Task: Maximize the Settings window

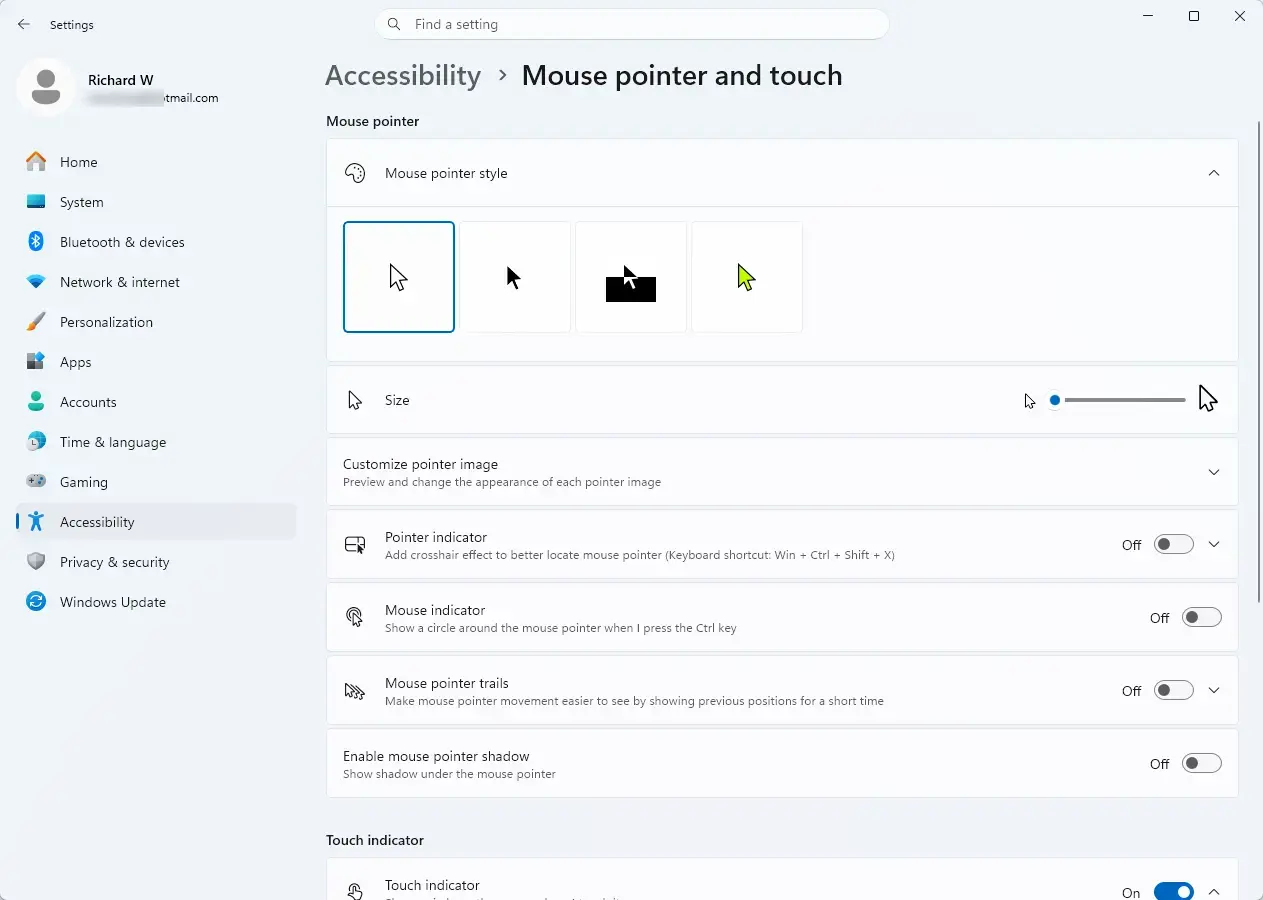Action: click(x=1194, y=16)
